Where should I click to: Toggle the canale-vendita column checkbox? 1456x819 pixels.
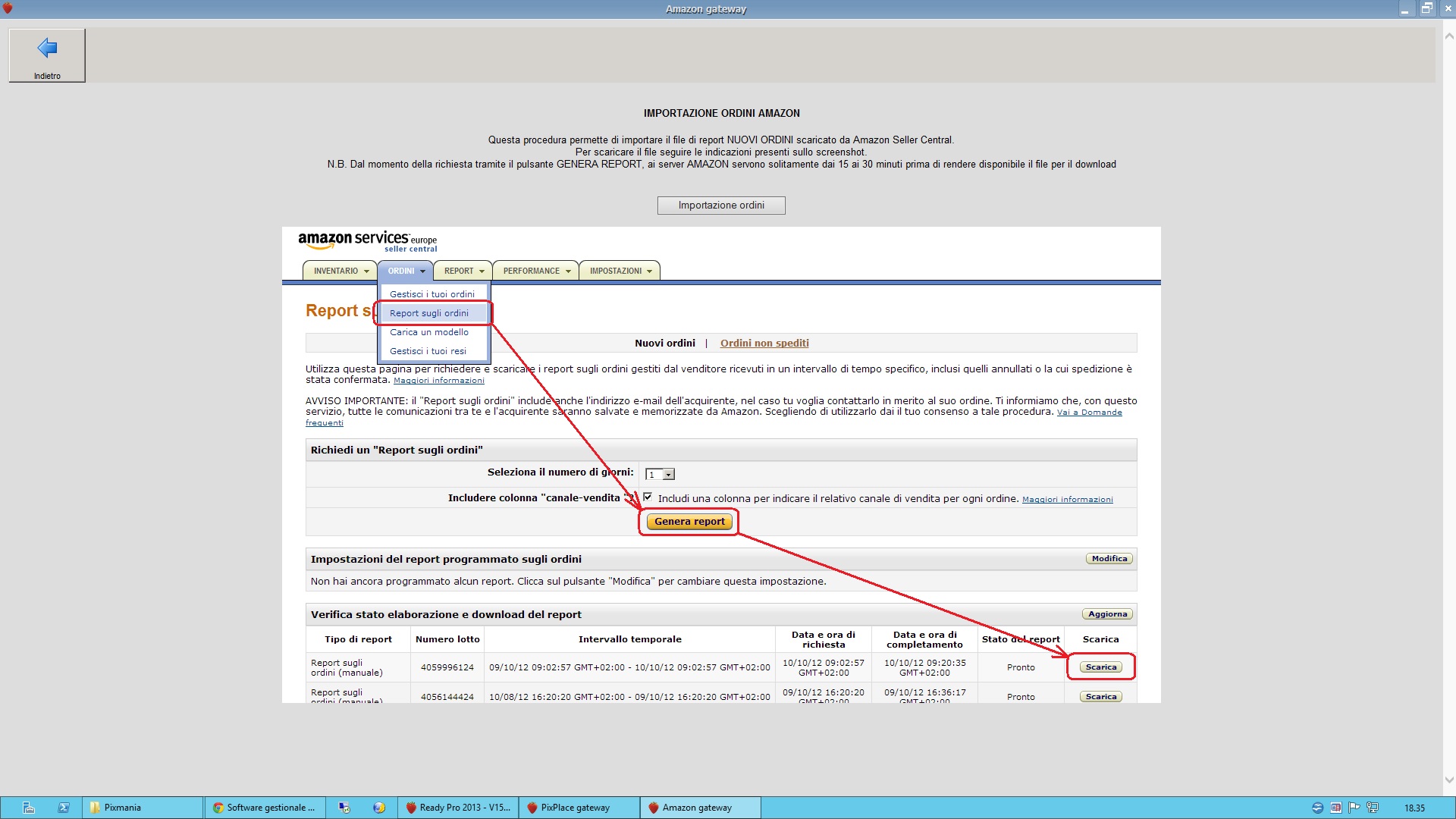648,497
